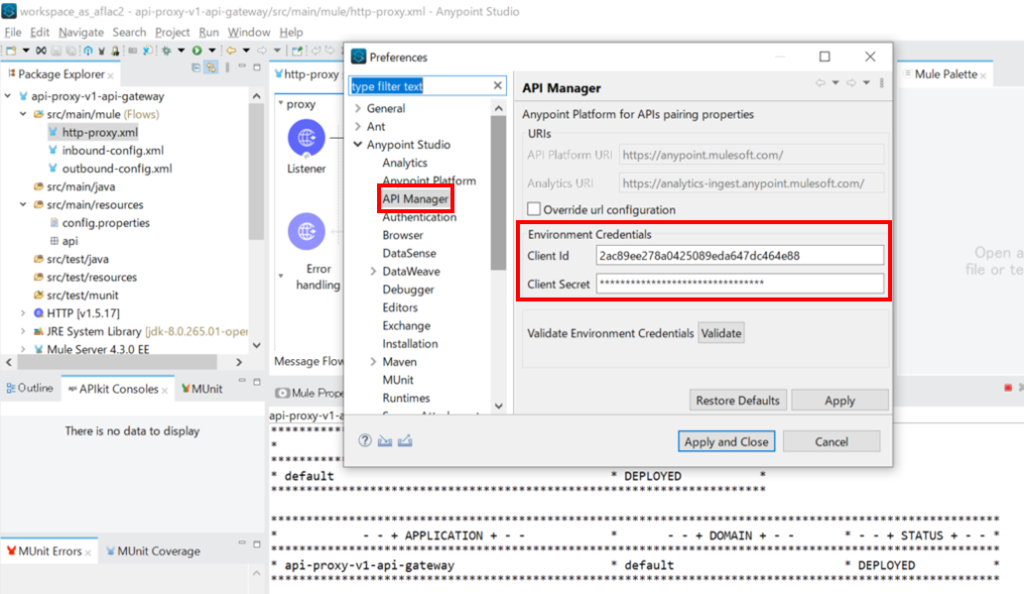Toggle Link with Editor in Package Explorer
The width and height of the screenshot is (1024, 594).
211,68
